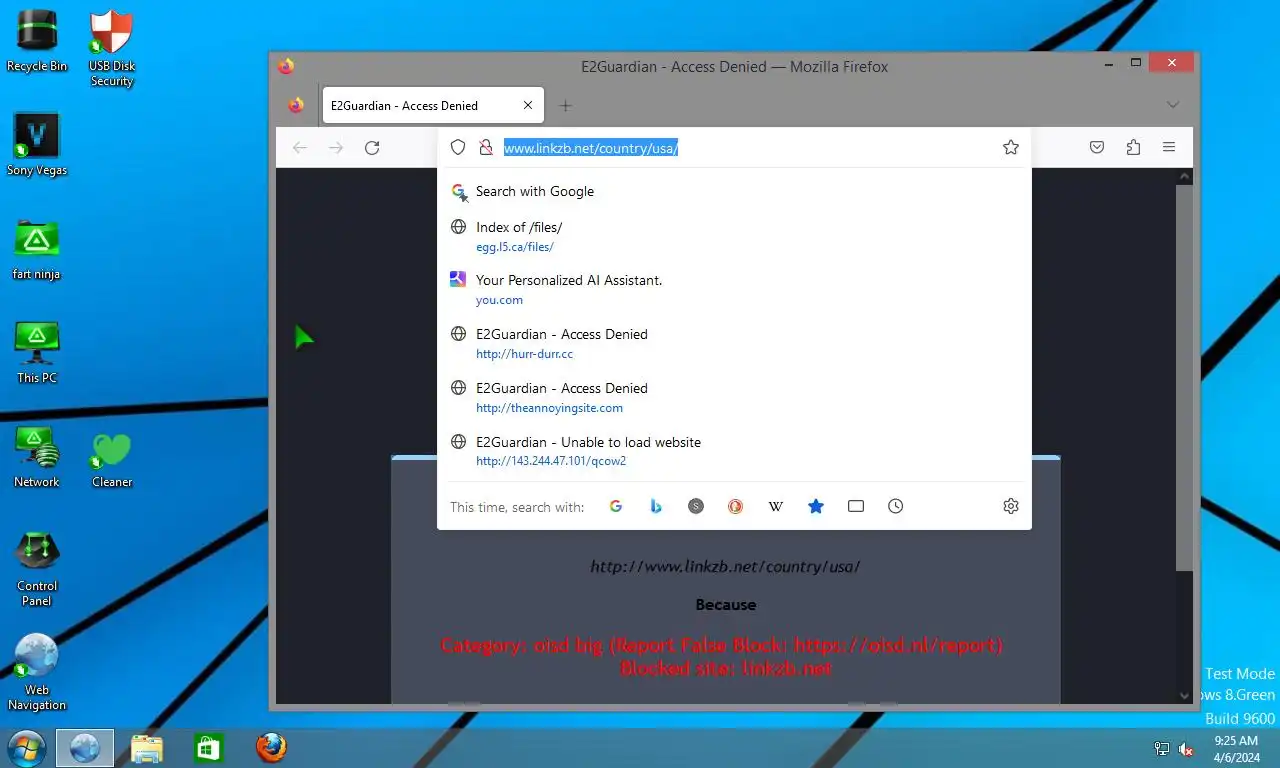Screen dimensions: 1280x768
Task: Bookmark this page with the star icon
Action: 1011,148
